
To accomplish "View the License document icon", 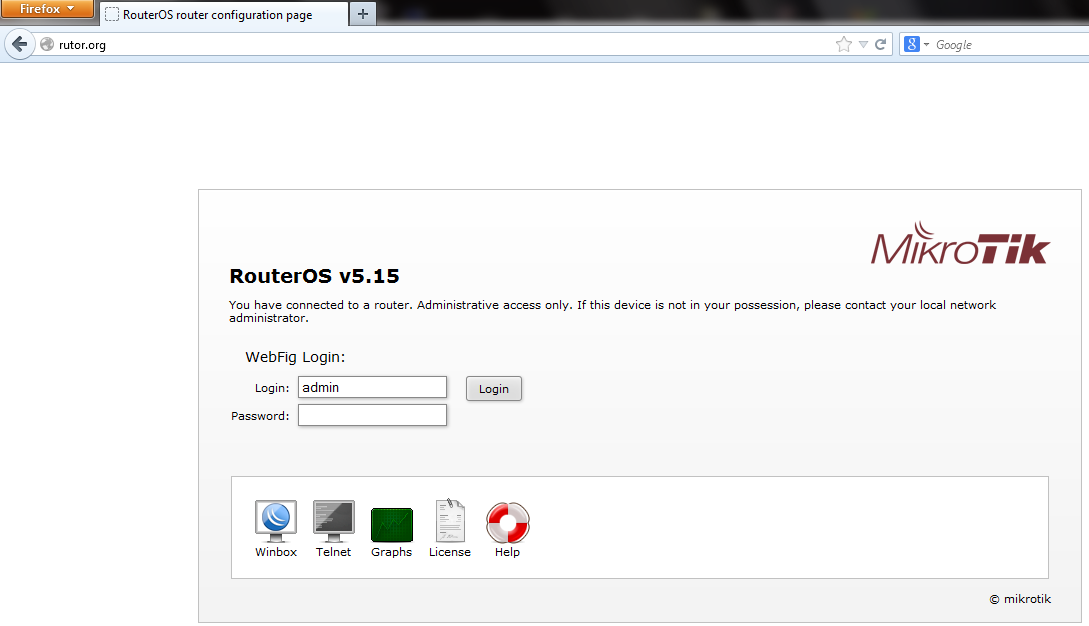I will 450,520.
